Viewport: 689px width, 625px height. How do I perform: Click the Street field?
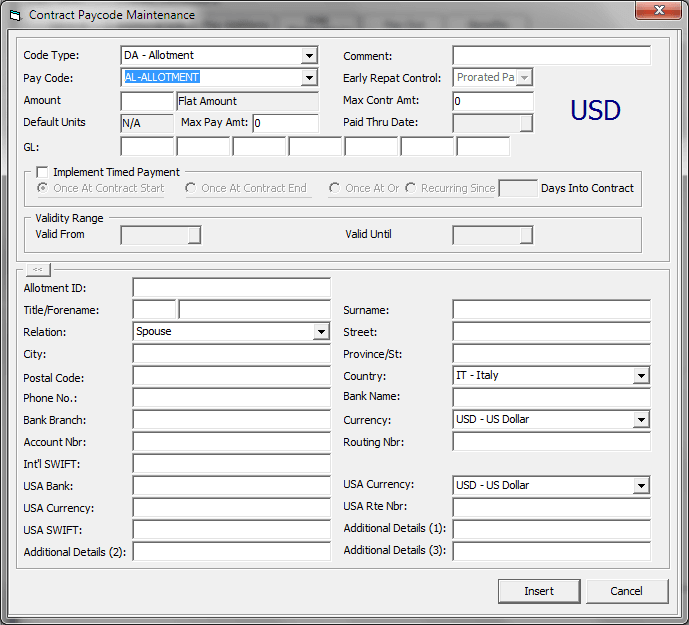[551, 332]
